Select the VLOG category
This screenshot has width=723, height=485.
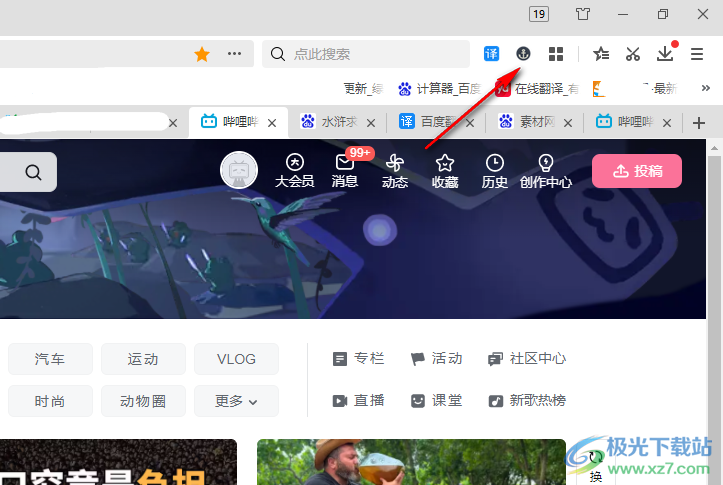coord(237,359)
